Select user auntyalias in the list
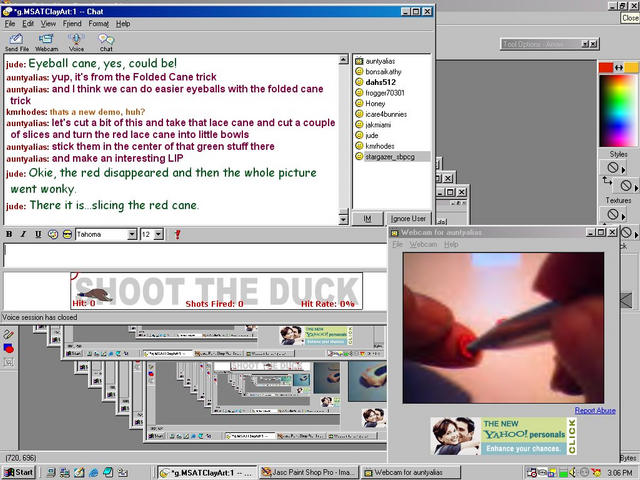 point(380,61)
